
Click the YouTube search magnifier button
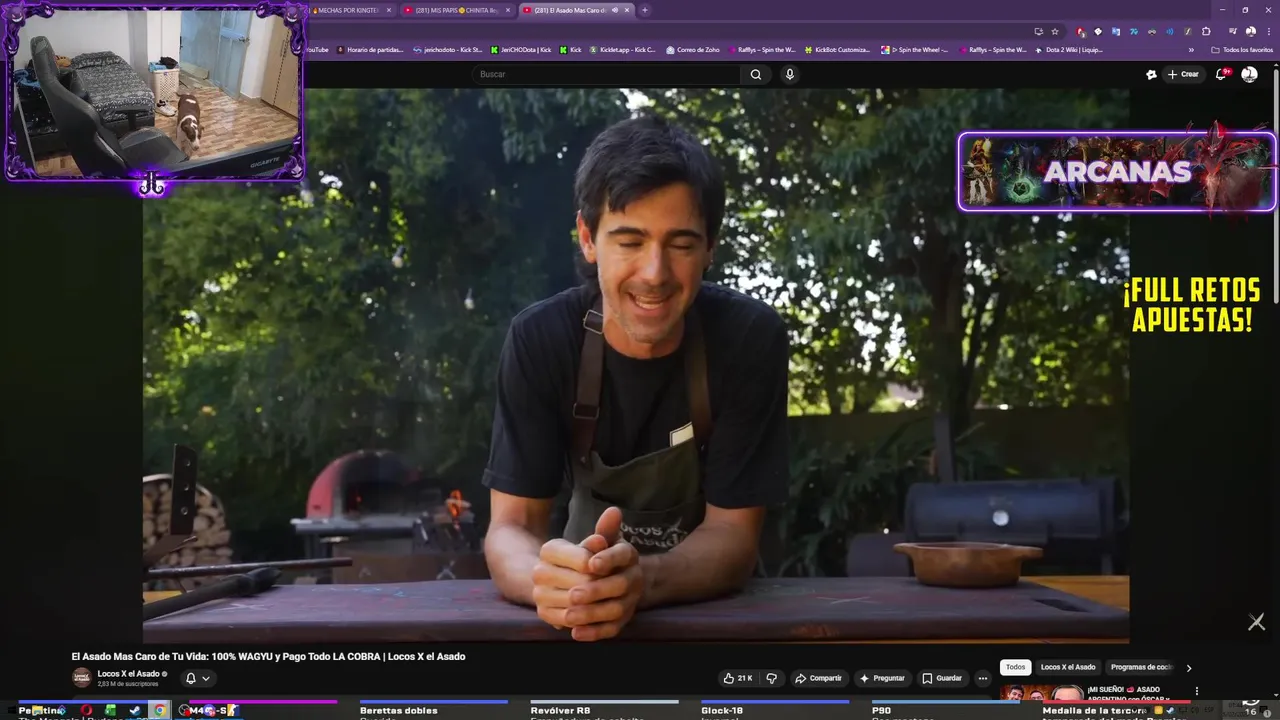[x=756, y=74]
